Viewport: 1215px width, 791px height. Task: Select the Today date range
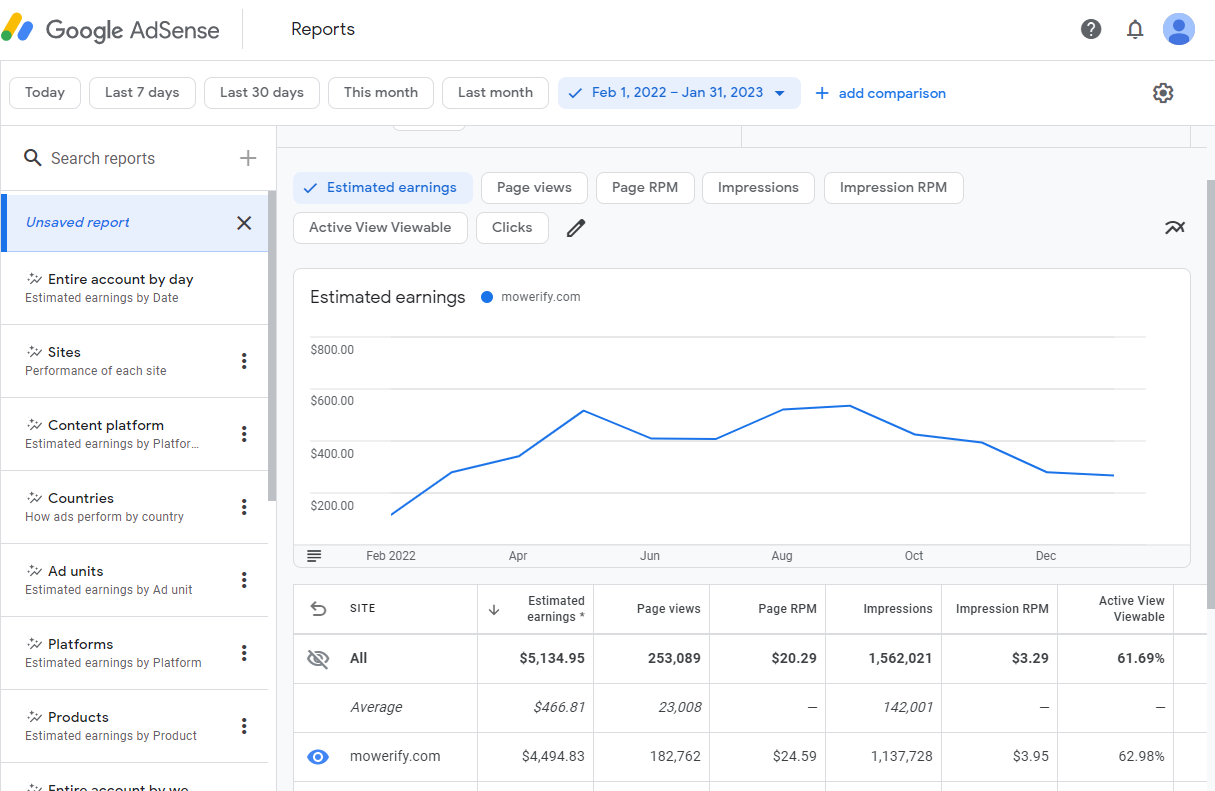[x=45, y=93]
